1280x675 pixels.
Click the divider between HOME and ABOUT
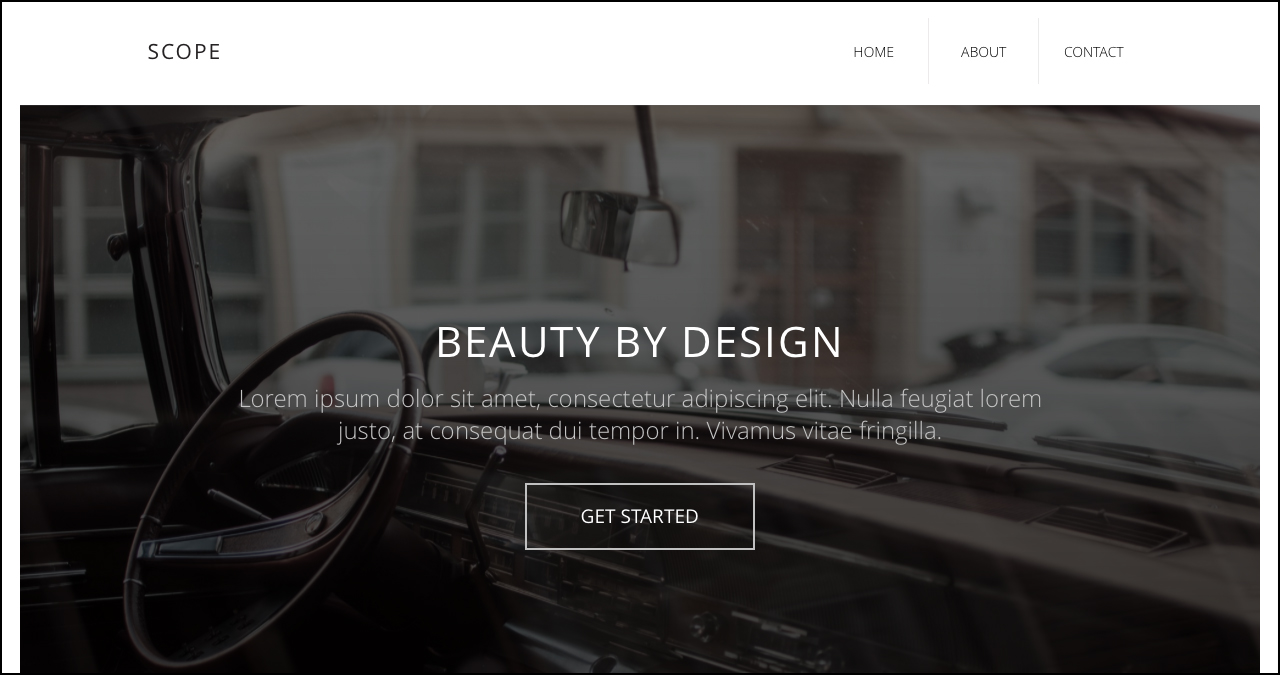coord(928,51)
